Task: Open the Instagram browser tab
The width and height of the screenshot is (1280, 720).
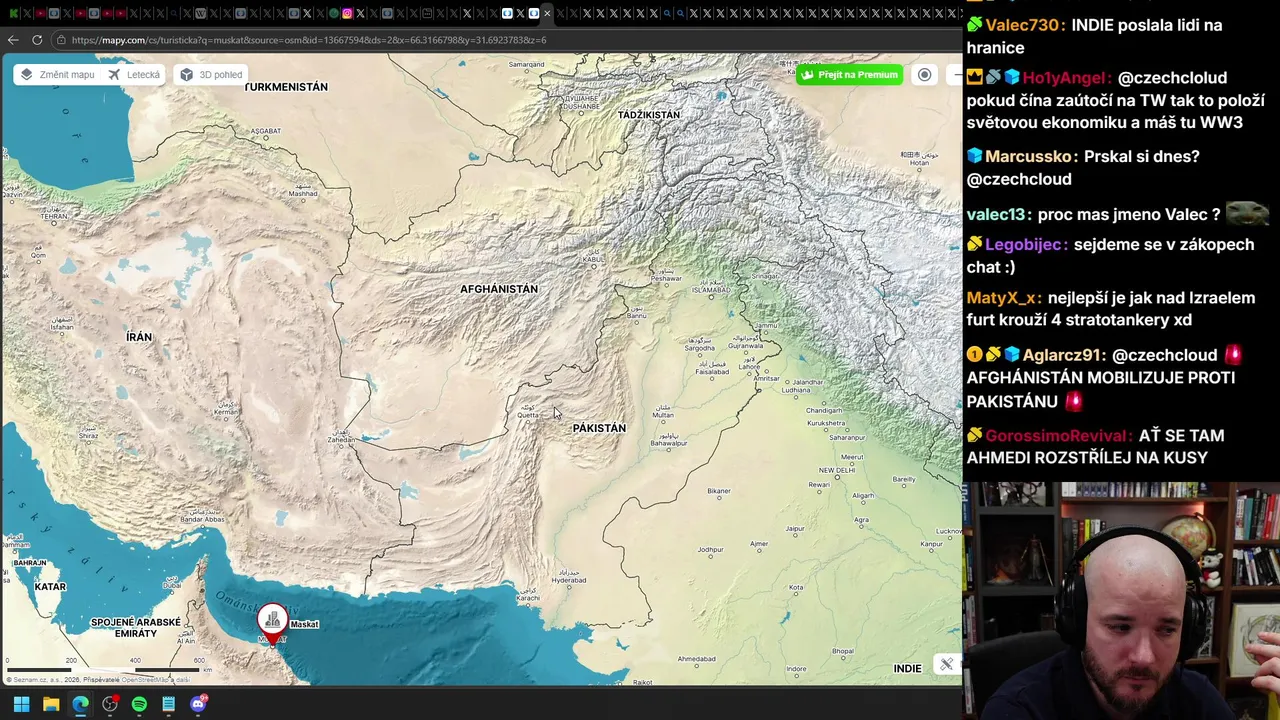Action: [347, 13]
